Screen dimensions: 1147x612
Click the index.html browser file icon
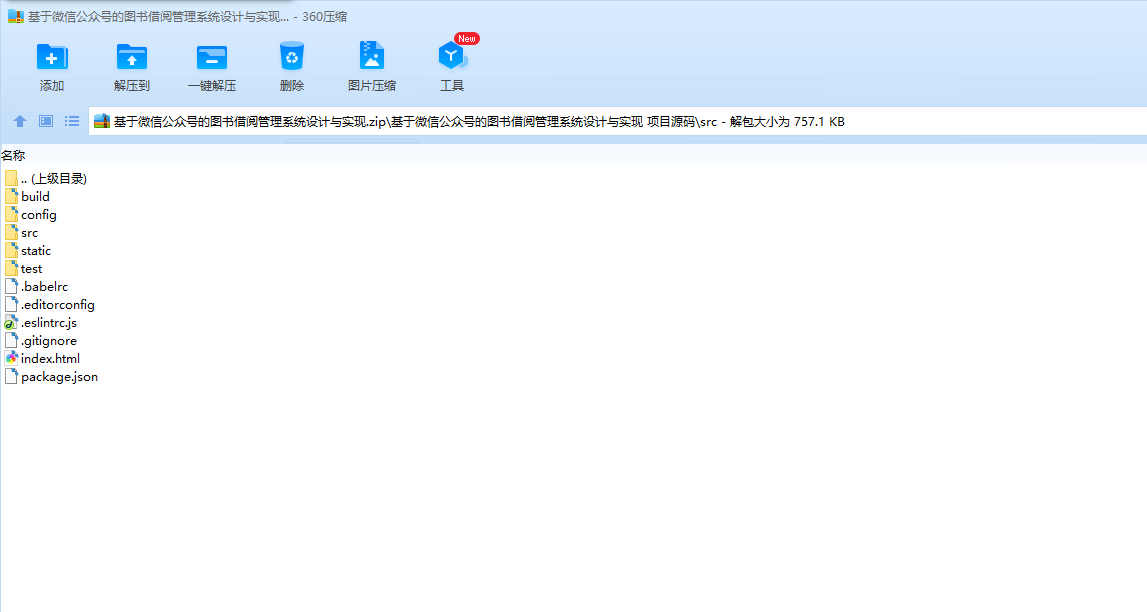point(11,358)
